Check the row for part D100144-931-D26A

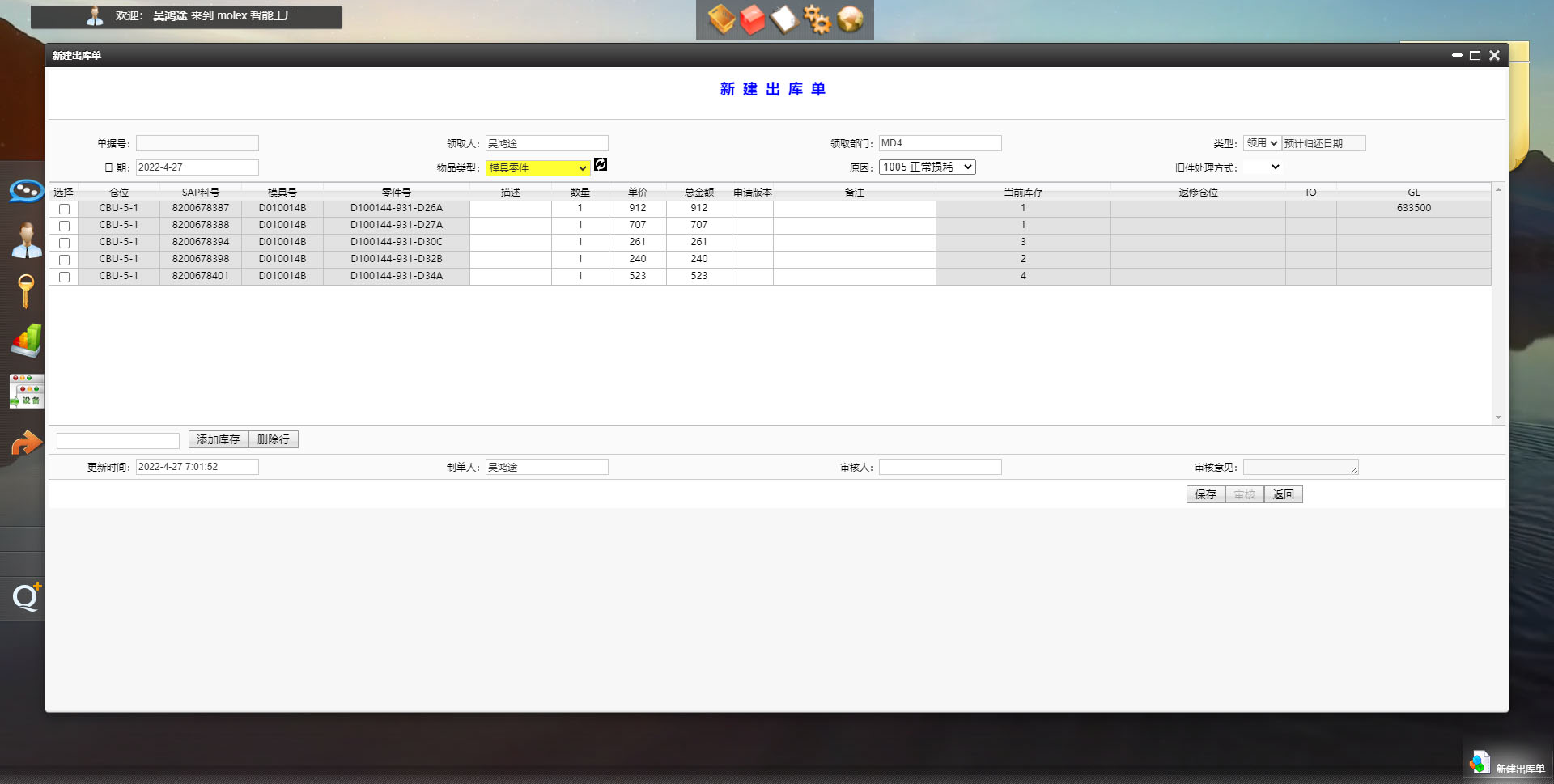64,209
